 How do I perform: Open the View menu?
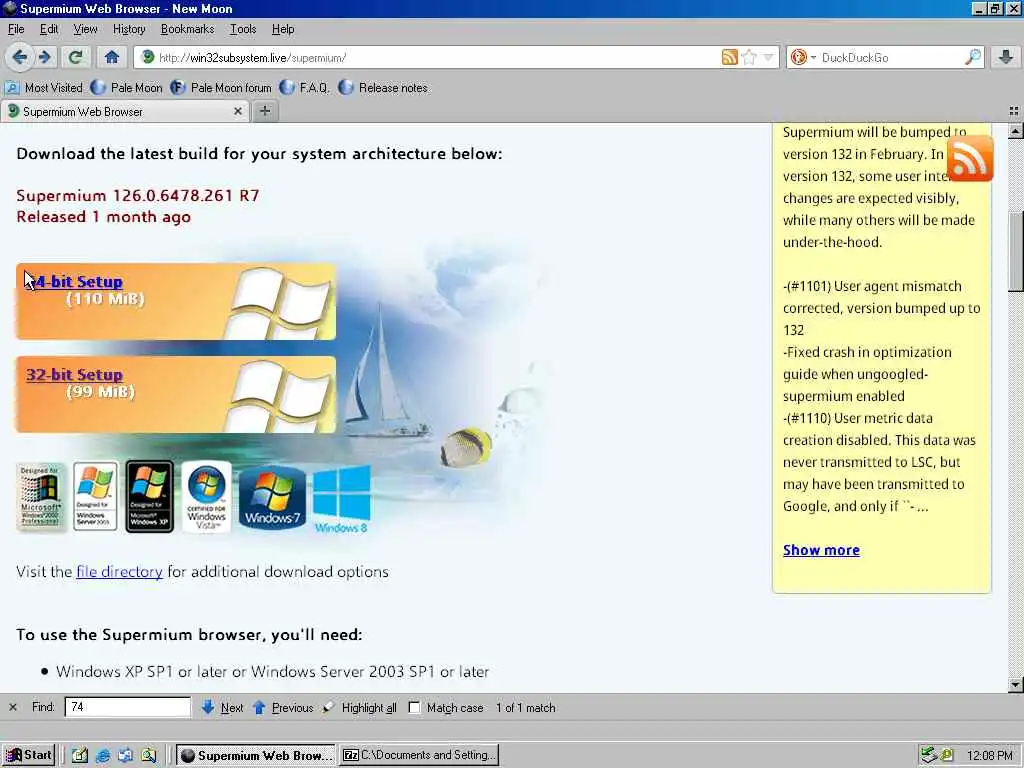[85, 29]
